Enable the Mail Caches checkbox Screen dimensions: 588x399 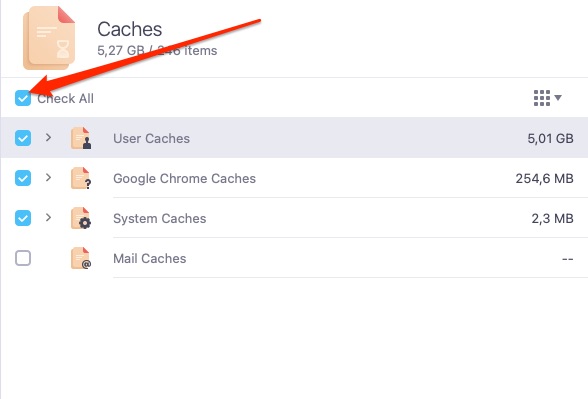(23, 258)
